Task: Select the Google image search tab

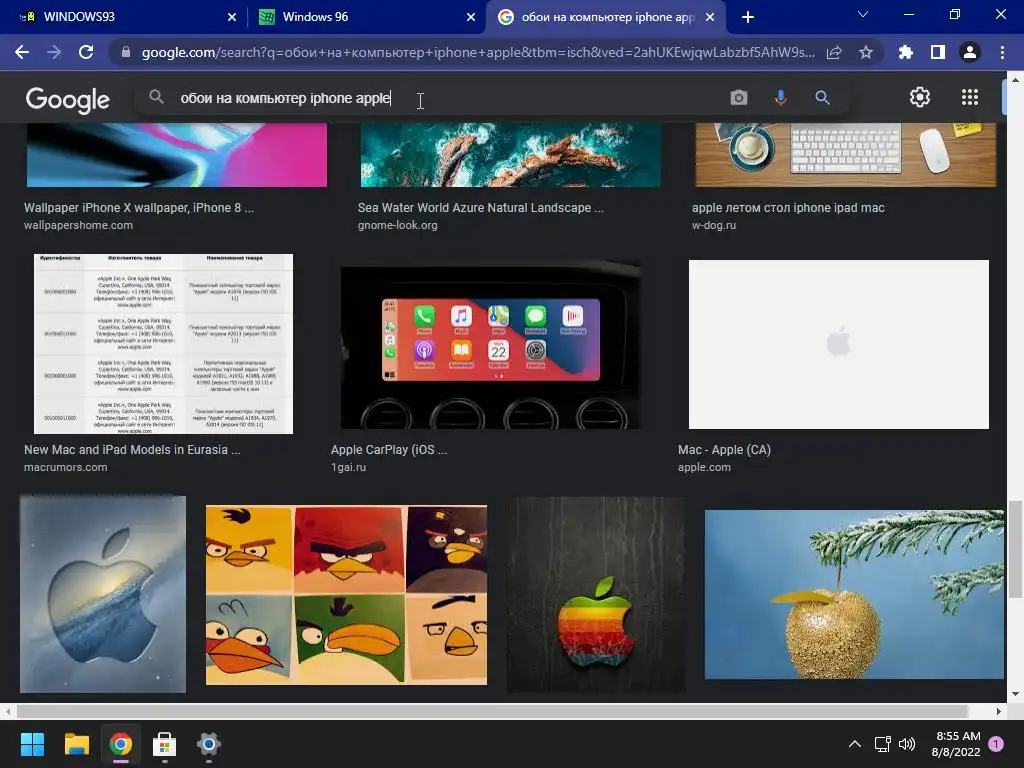Action: (605, 17)
